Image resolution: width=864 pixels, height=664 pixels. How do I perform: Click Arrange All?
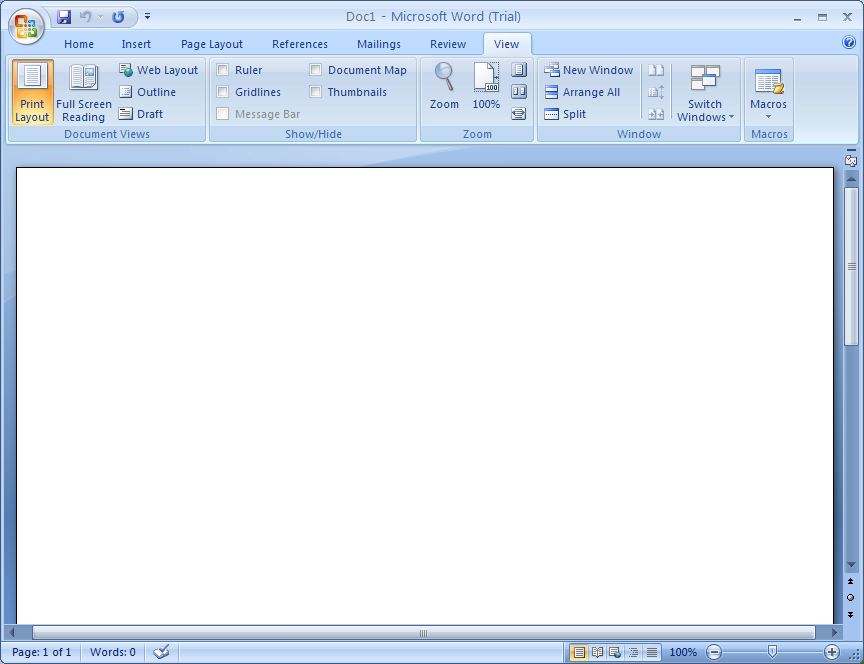pyautogui.click(x=582, y=92)
